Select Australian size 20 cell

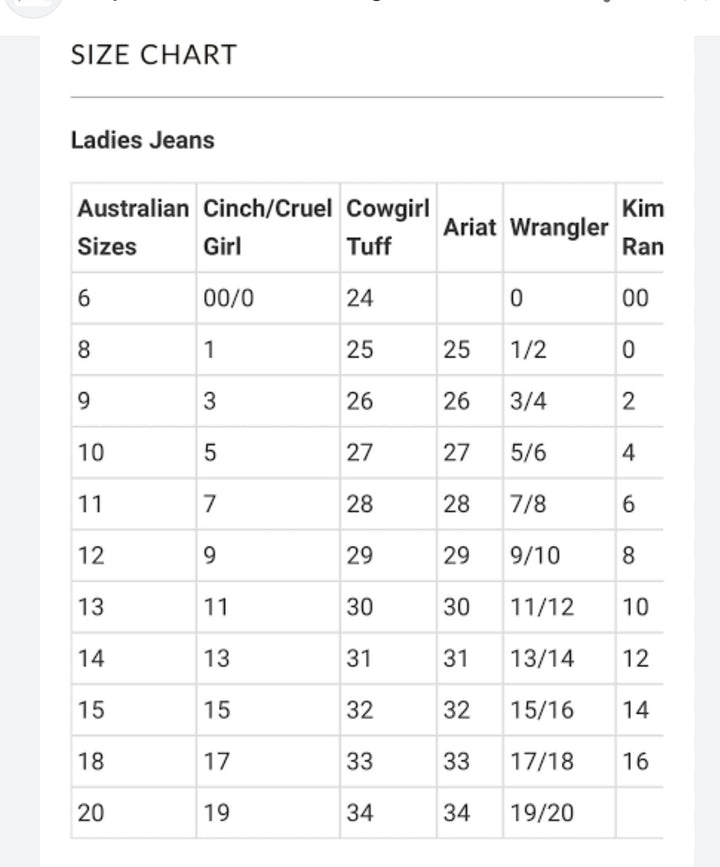(90, 813)
